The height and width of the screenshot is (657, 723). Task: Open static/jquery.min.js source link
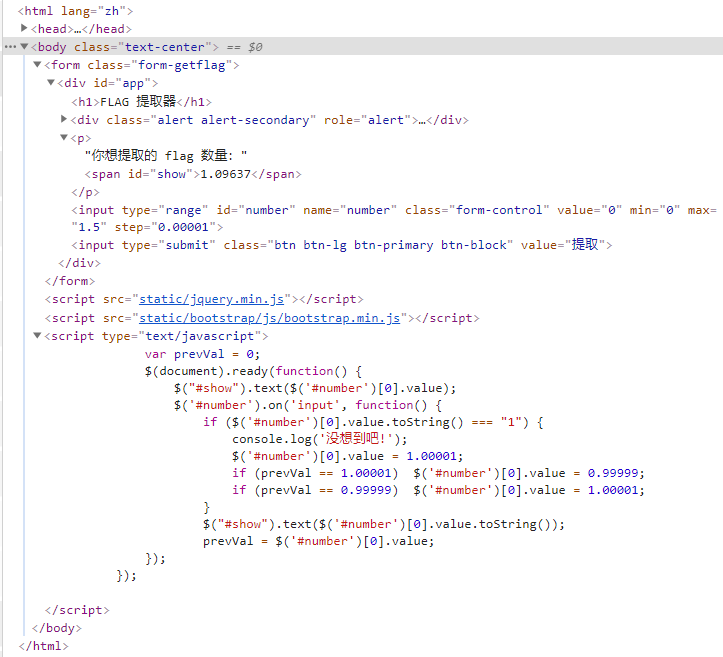click(212, 299)
